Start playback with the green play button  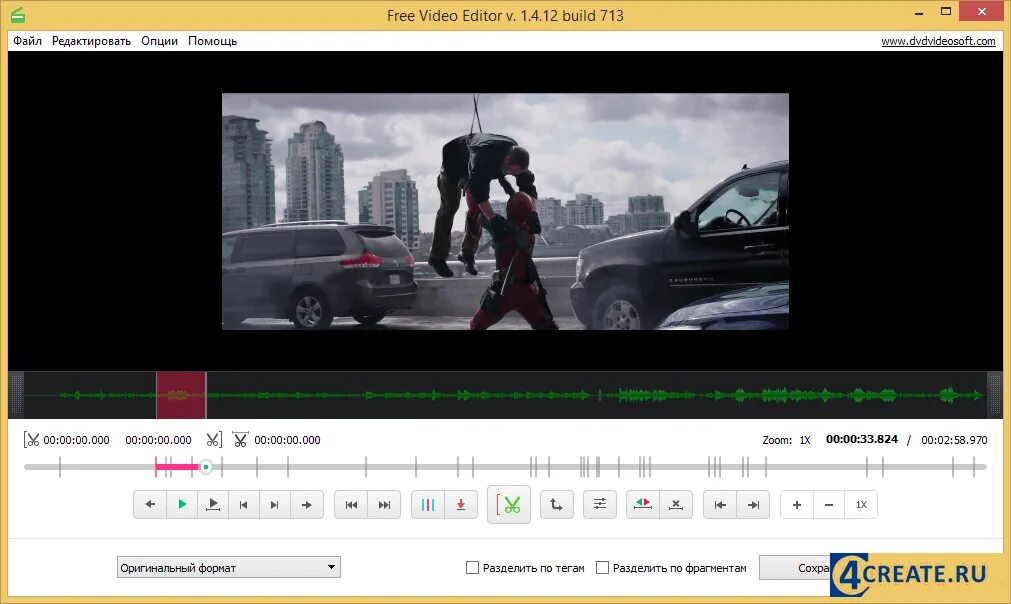[x=182, y=505]
